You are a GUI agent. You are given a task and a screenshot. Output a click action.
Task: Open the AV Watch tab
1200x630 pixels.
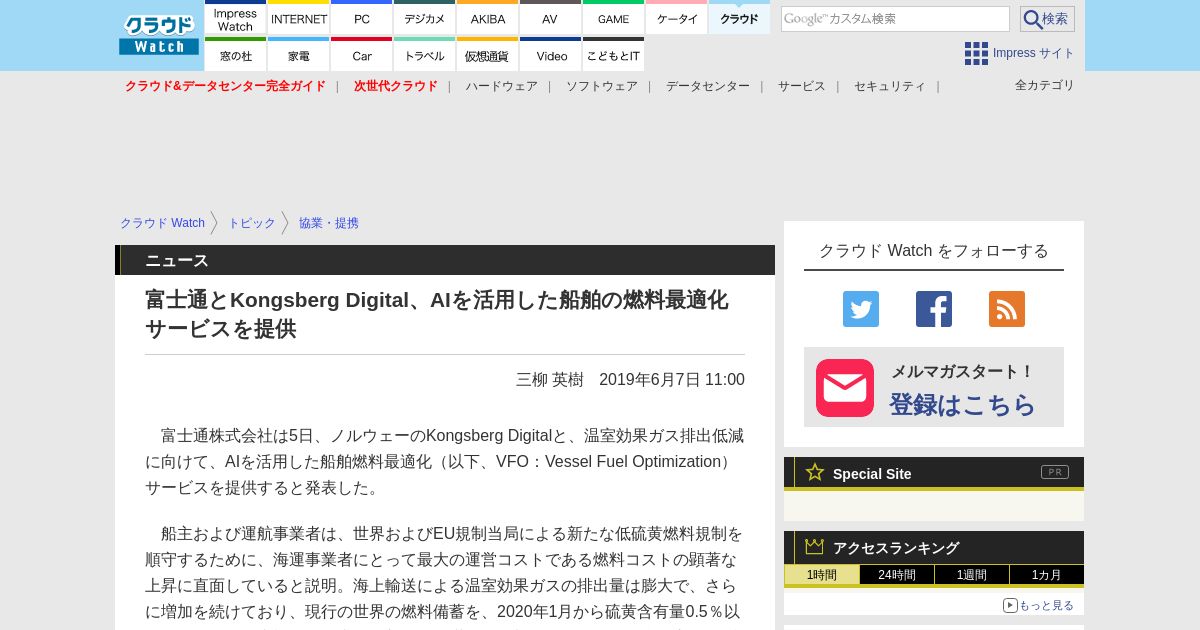pos(550,18)
